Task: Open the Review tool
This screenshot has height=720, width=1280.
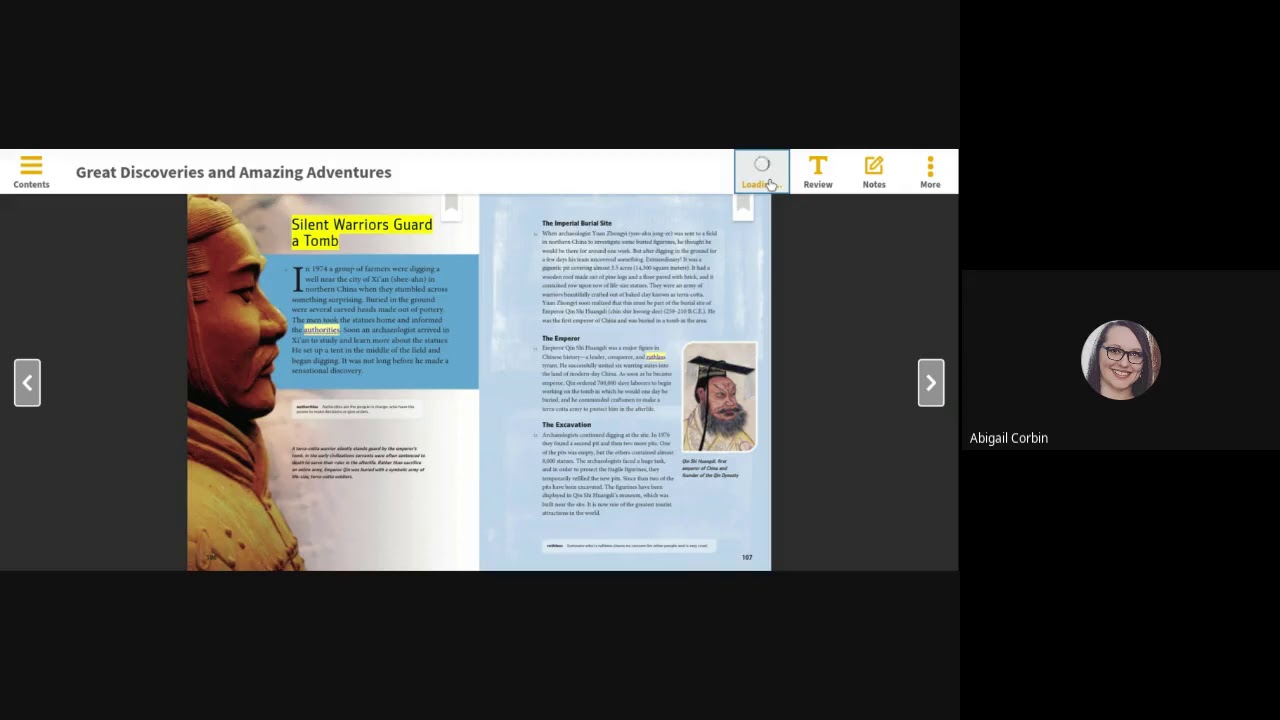Action: coord(817,172)
